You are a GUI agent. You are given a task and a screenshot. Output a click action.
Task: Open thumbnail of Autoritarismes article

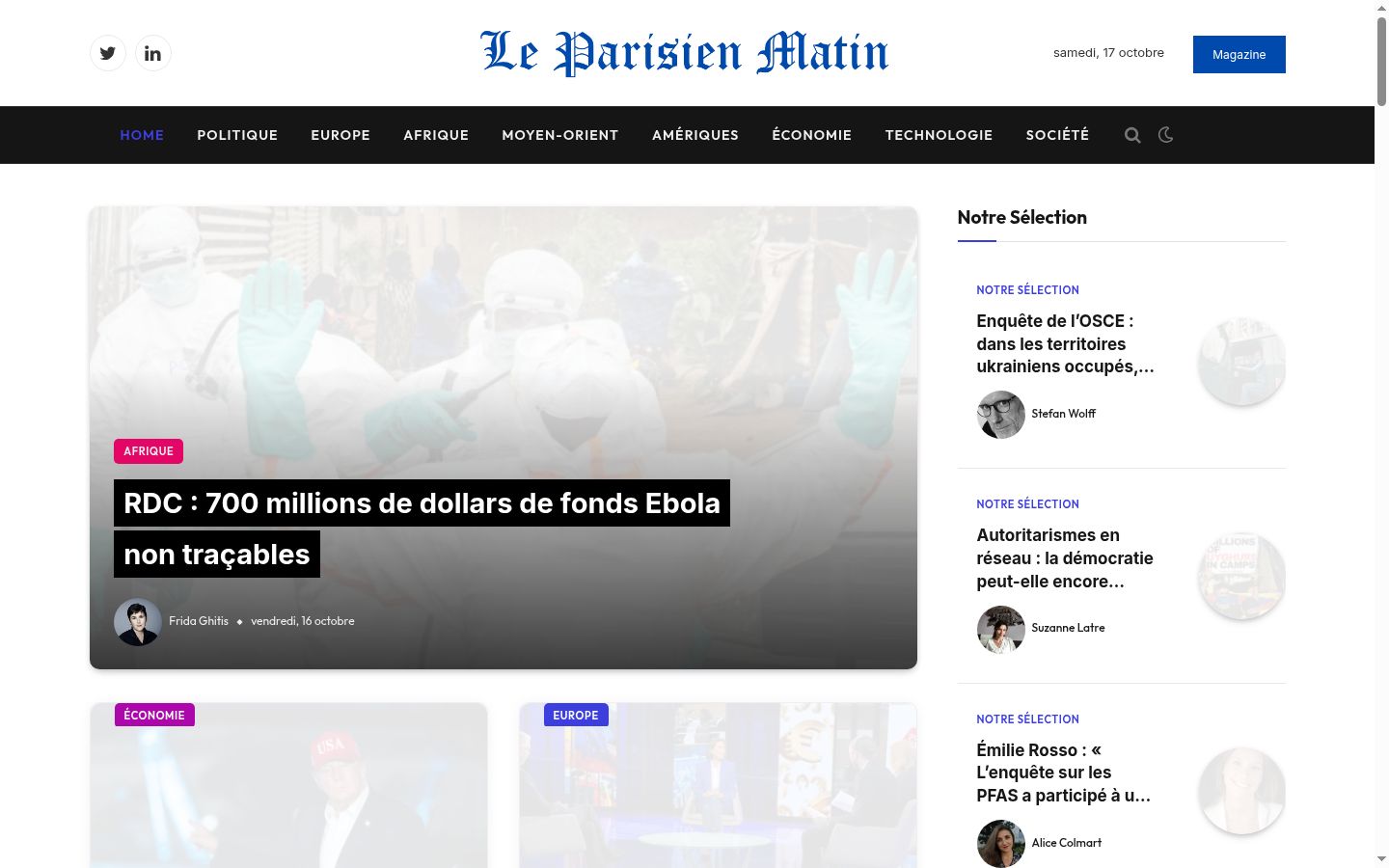pyautogui.click(x=1241, y=576)
